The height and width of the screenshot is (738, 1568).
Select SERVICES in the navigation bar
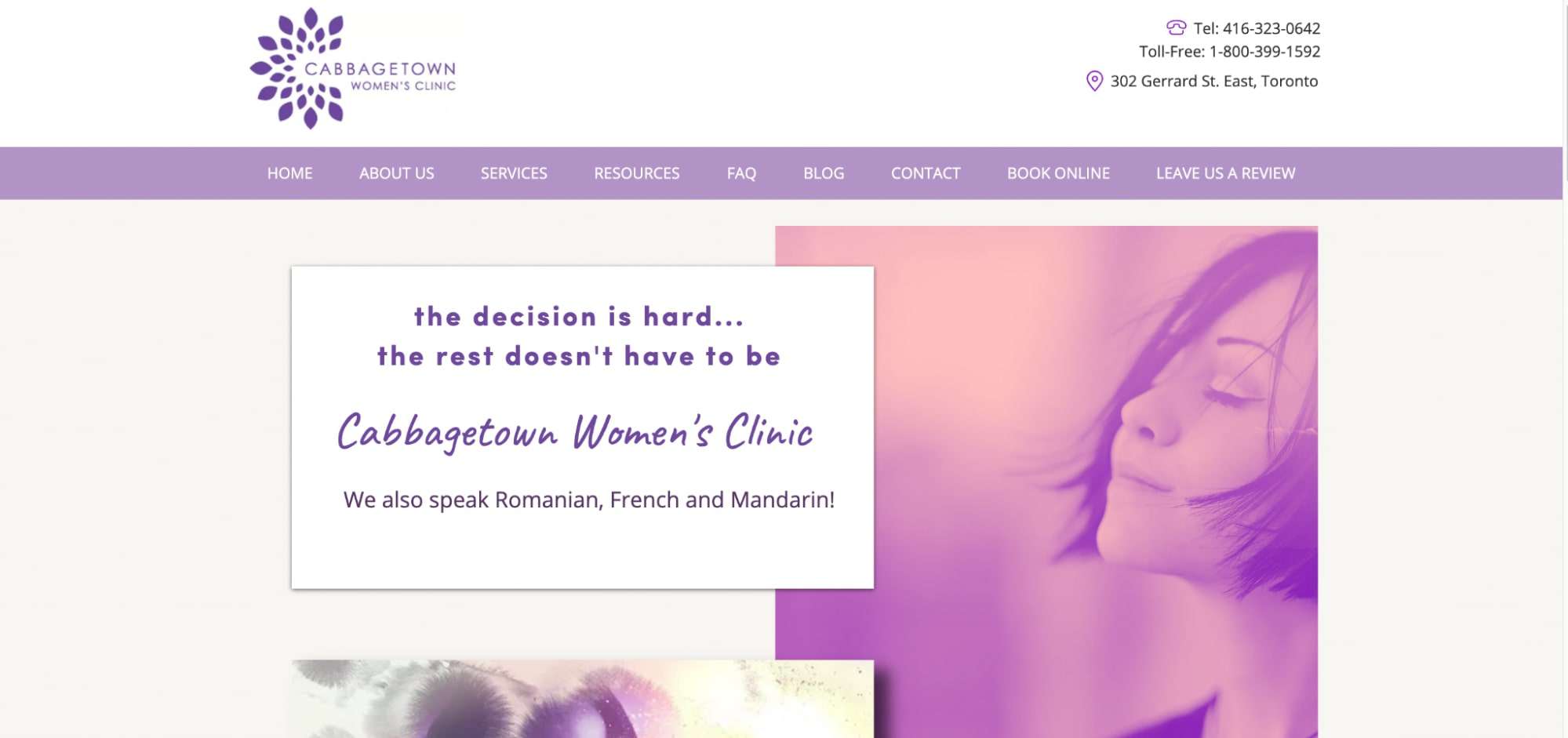[x=514, y=173]
